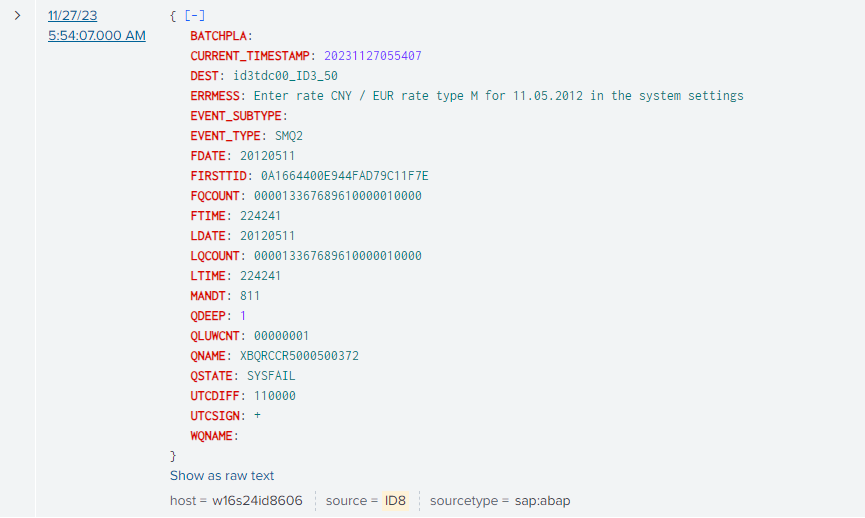Click the ERRMESS error message text
Viewport: 865px width, 518px height.
[498, 96]
